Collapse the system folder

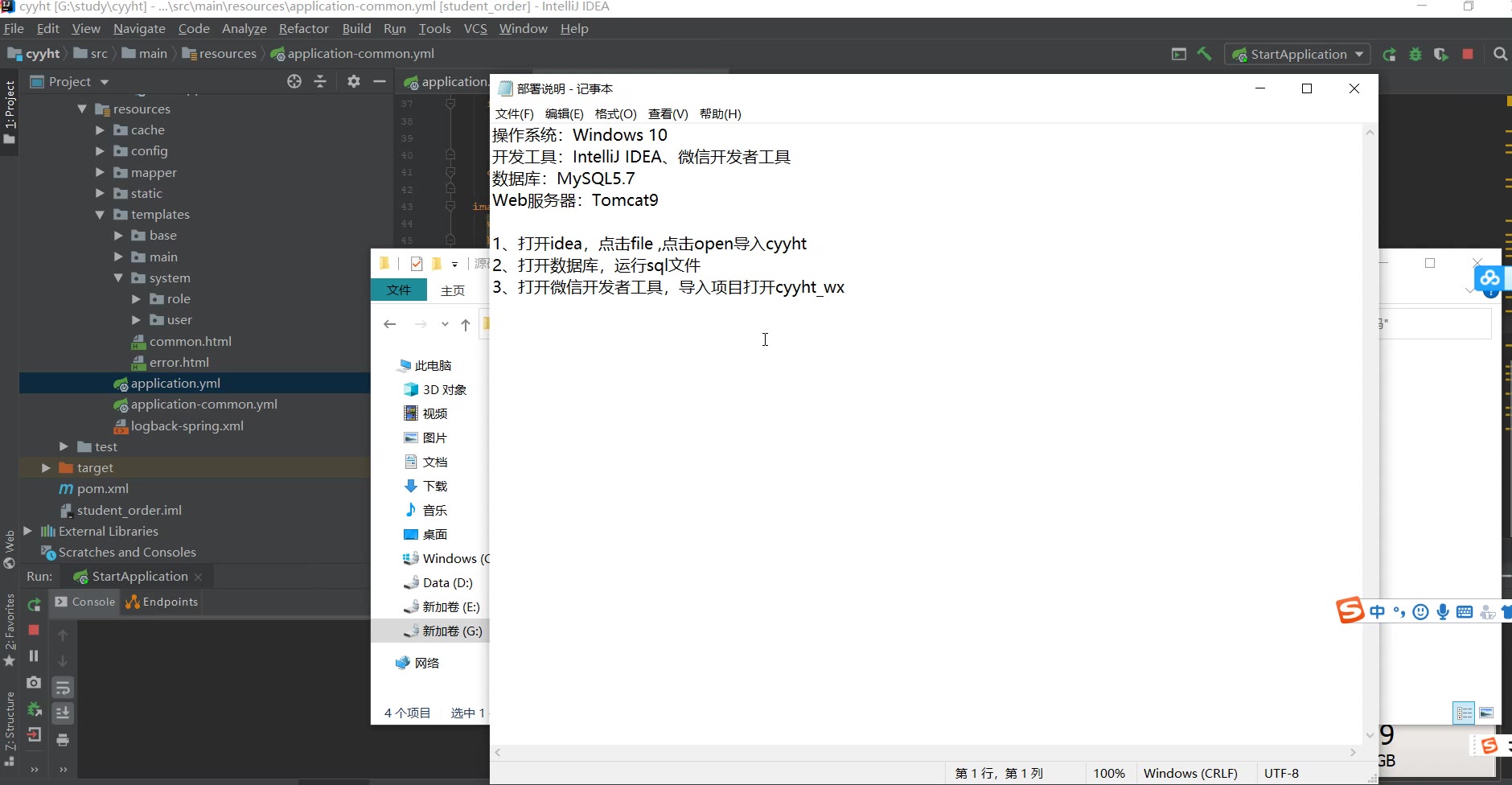(118, 277)
